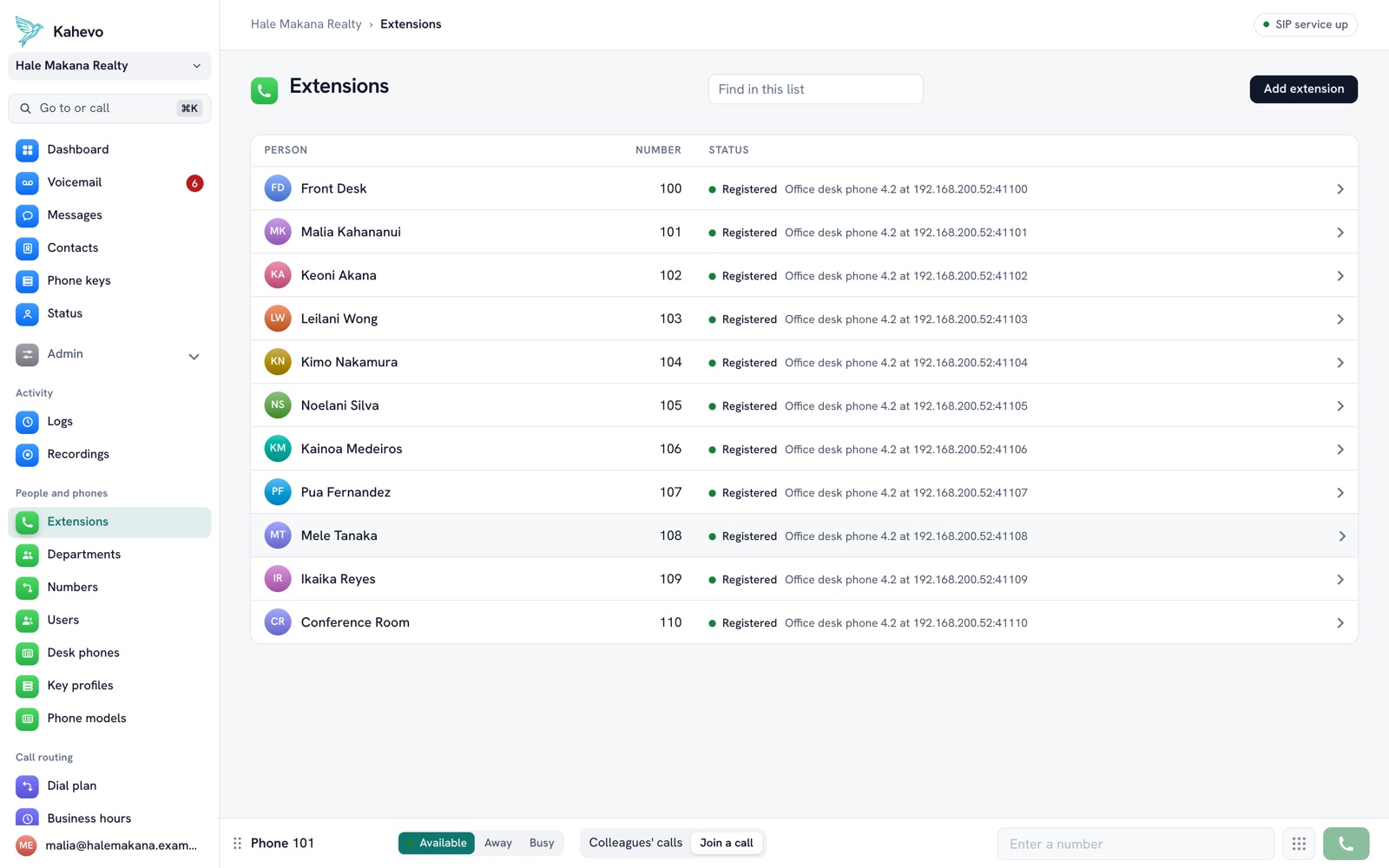Image resolution: width=1389 pixels, height=868 pixels.
Task: Click the Find in this list field
Action: coord(815,89)
